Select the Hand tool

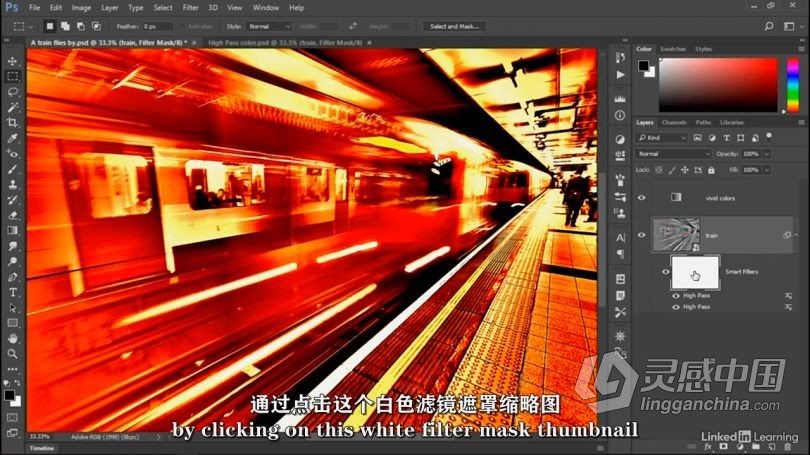click(12, 338)
